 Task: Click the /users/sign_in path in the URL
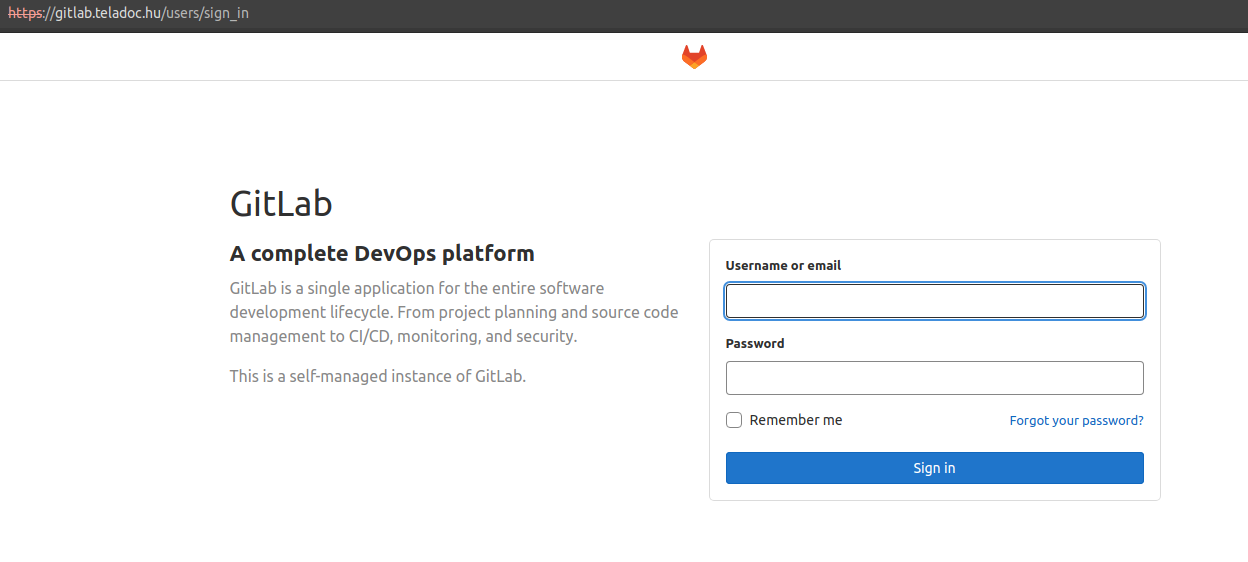click(206, 15)
